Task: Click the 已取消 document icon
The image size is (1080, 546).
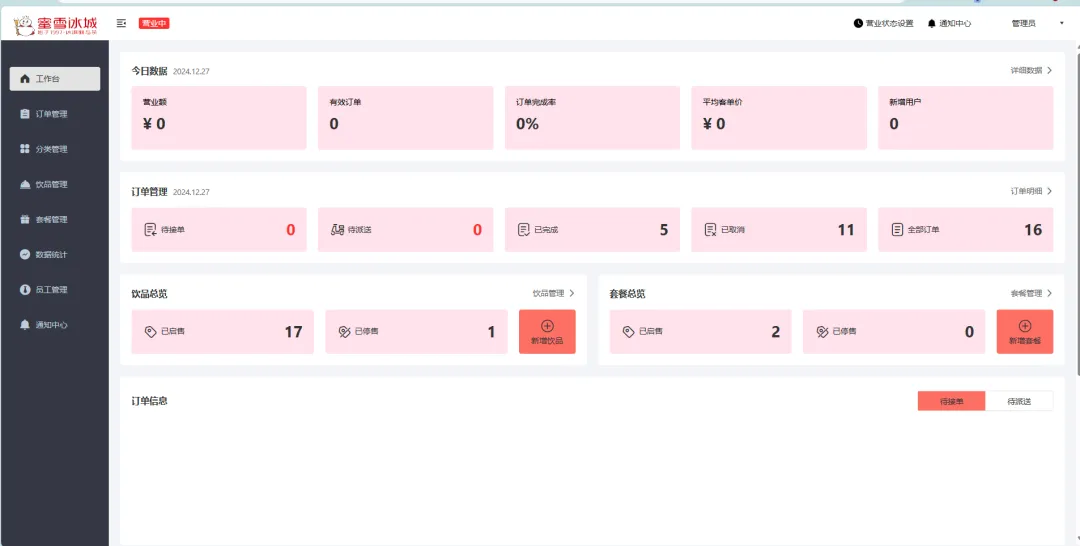Action: 710,230
